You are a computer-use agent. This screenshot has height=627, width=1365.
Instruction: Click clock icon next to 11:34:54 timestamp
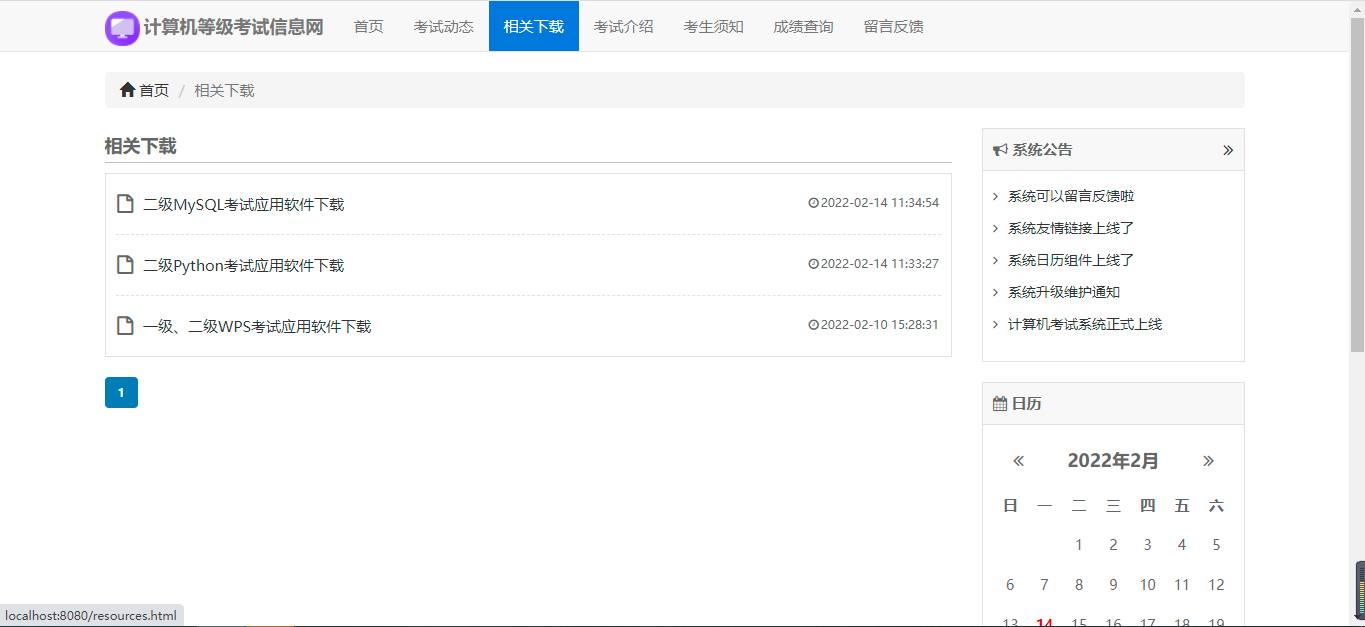(x=813, y=203)
